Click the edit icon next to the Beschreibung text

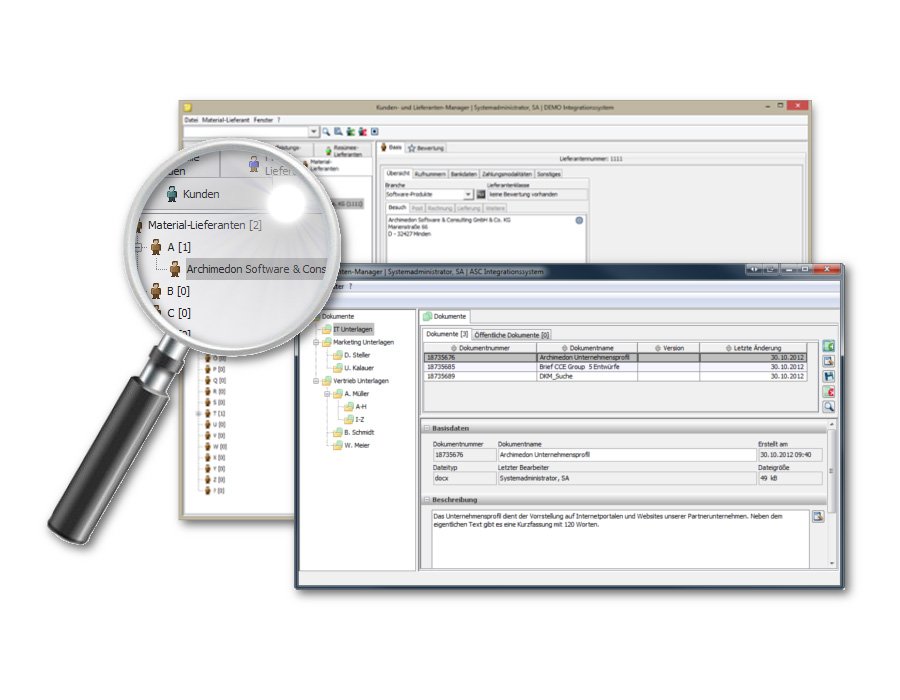coord(818,516)
